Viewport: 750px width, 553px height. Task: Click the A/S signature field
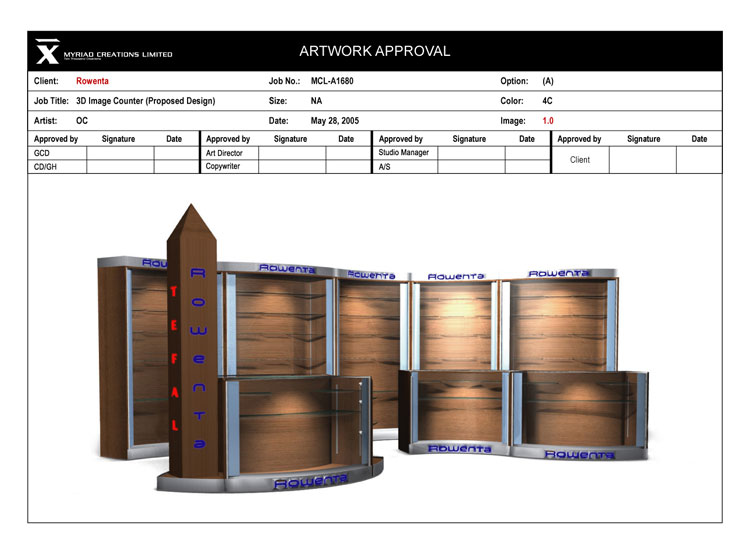(x=471, y=166)
